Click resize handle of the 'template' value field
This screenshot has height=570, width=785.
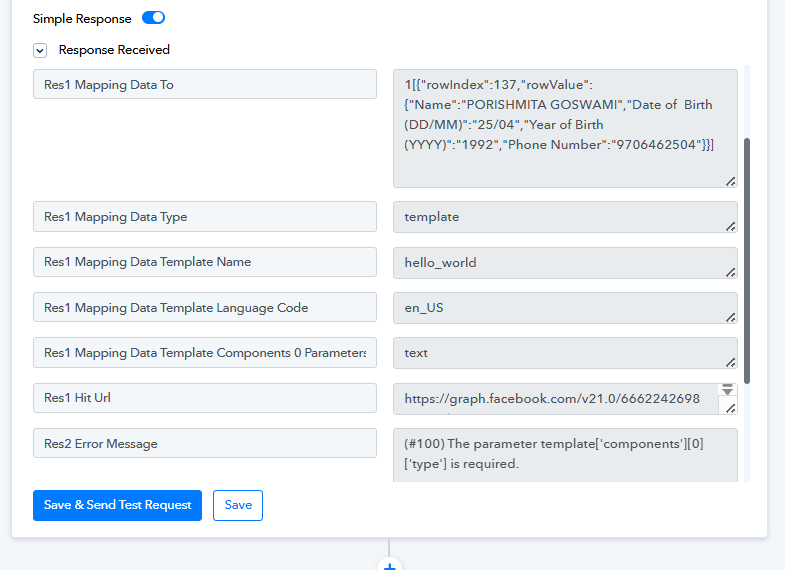[x=730, y=226]
